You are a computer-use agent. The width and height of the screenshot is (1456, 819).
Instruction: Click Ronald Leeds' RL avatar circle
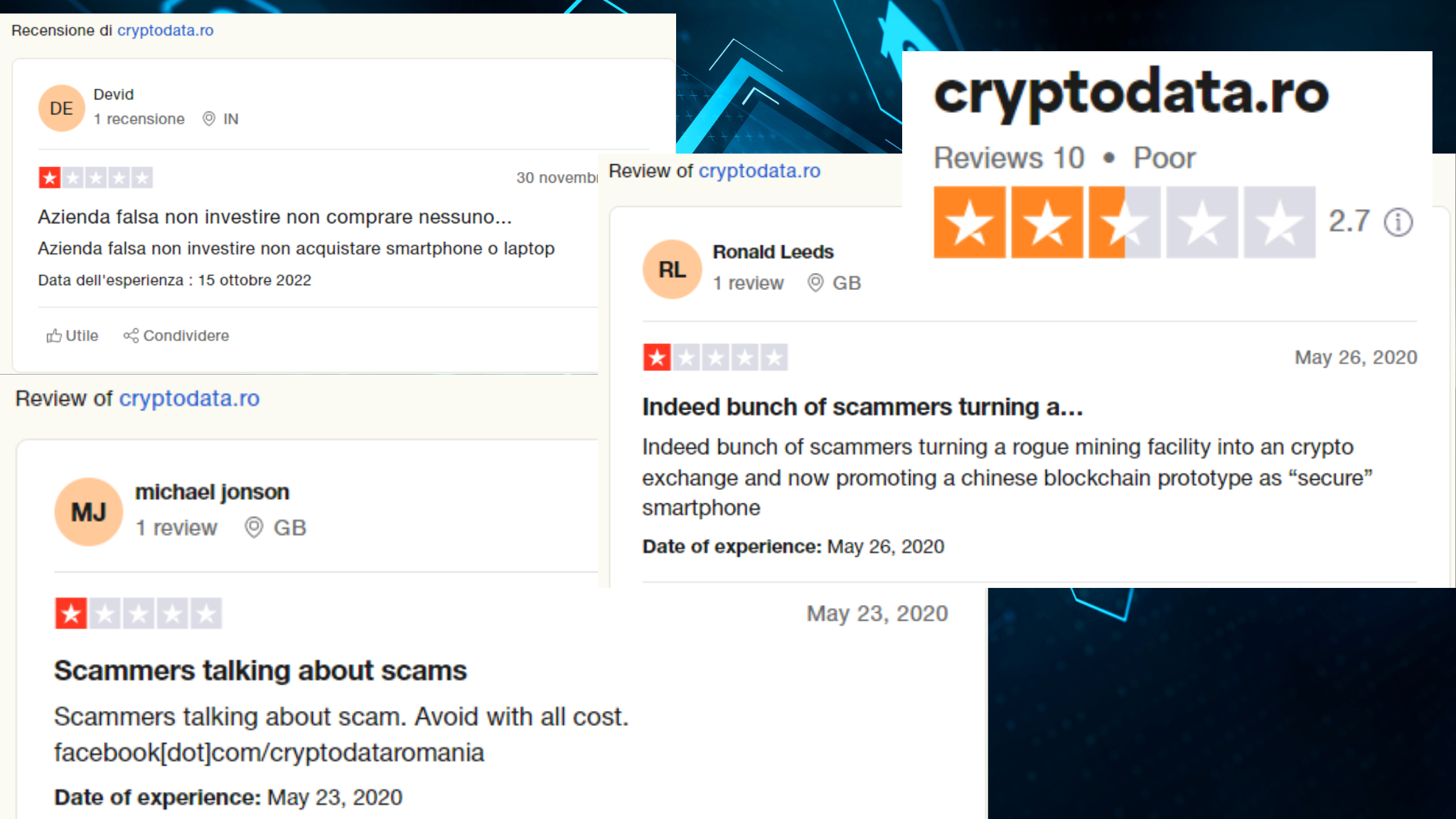point(670,269)
